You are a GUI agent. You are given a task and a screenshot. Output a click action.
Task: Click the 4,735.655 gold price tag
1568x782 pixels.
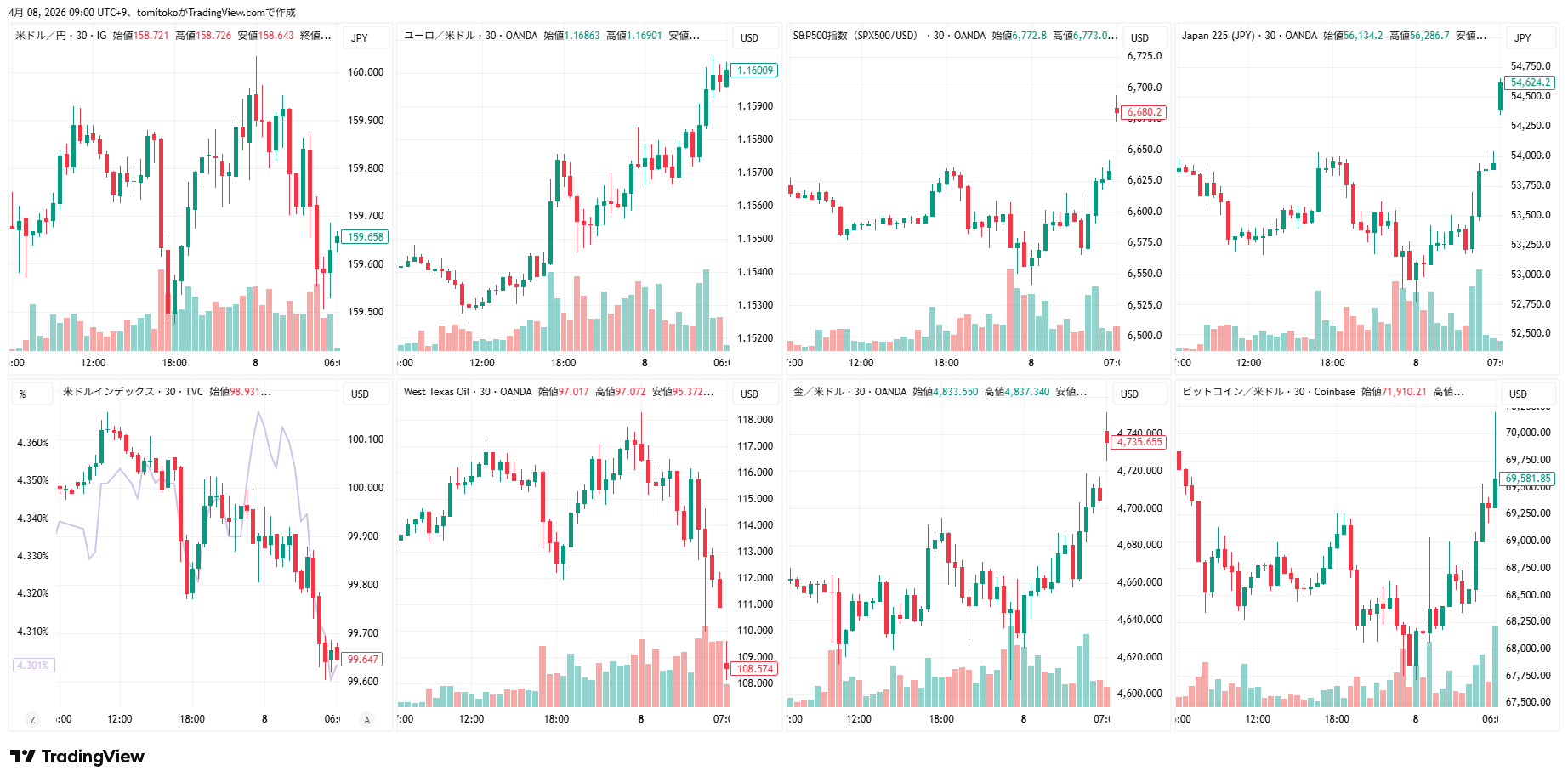click(1139, 442)
